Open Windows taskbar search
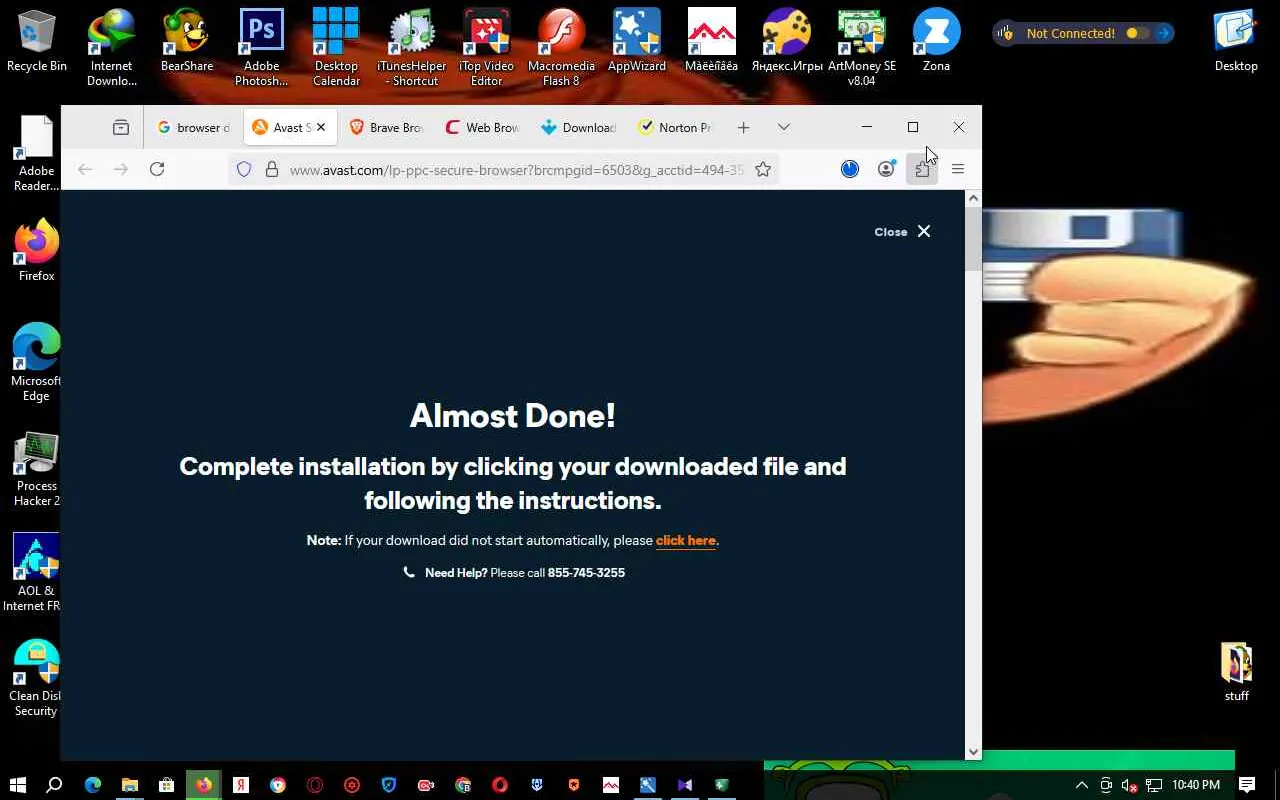Screen dimensions: 1280x800 tap(55, 785)
